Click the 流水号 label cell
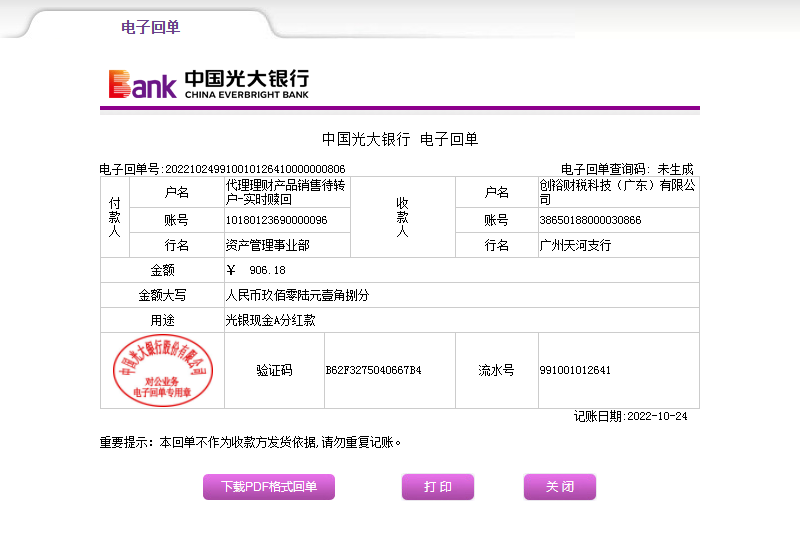Image resolution: width=800 pixels, height=534 pixels. point(496,370)
